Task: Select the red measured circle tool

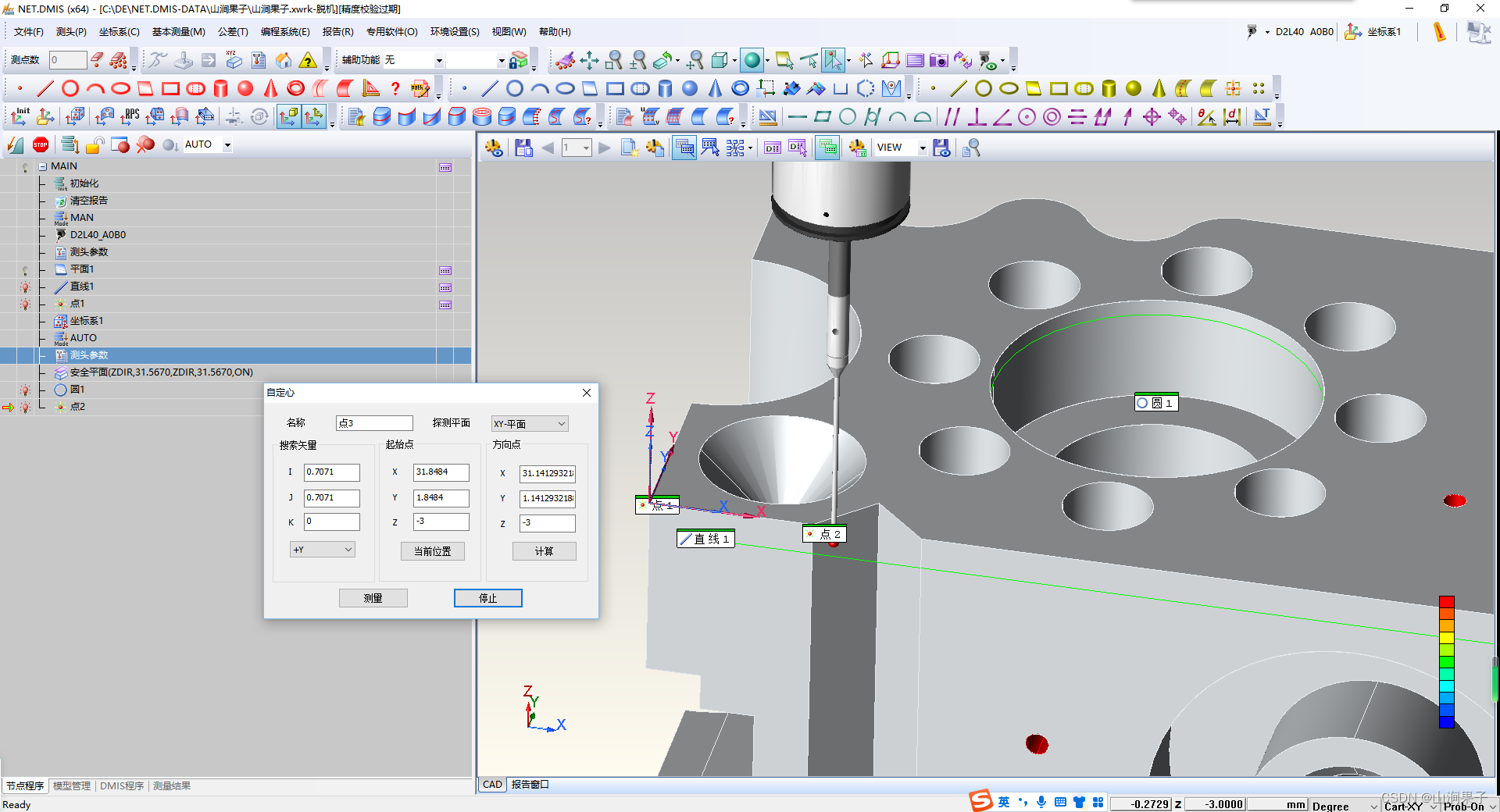Action: (x=70, y=88)
